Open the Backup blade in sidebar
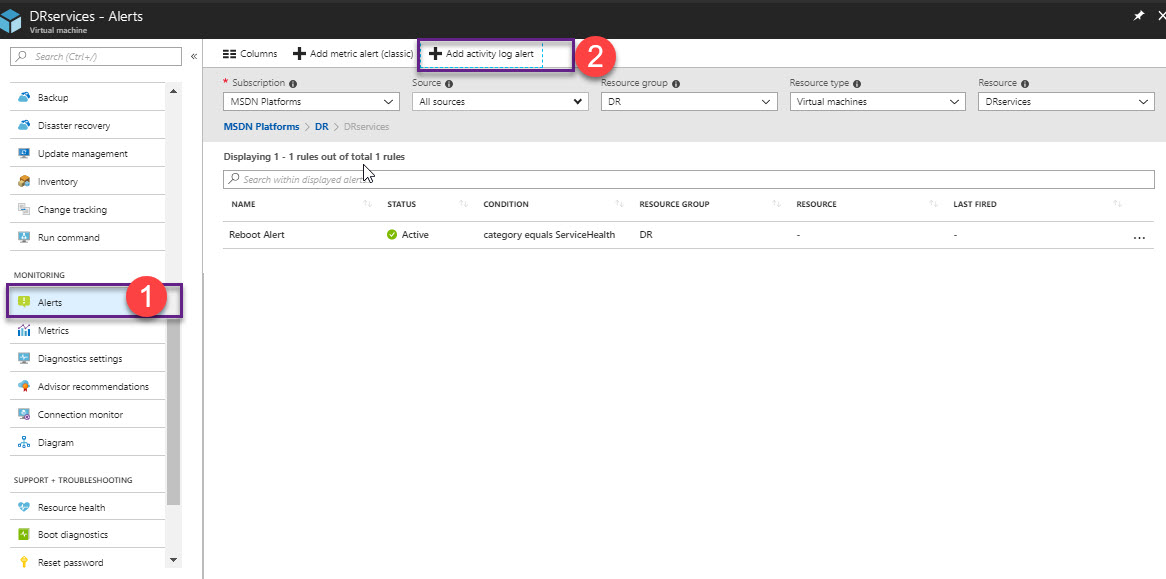 [60, 97]
